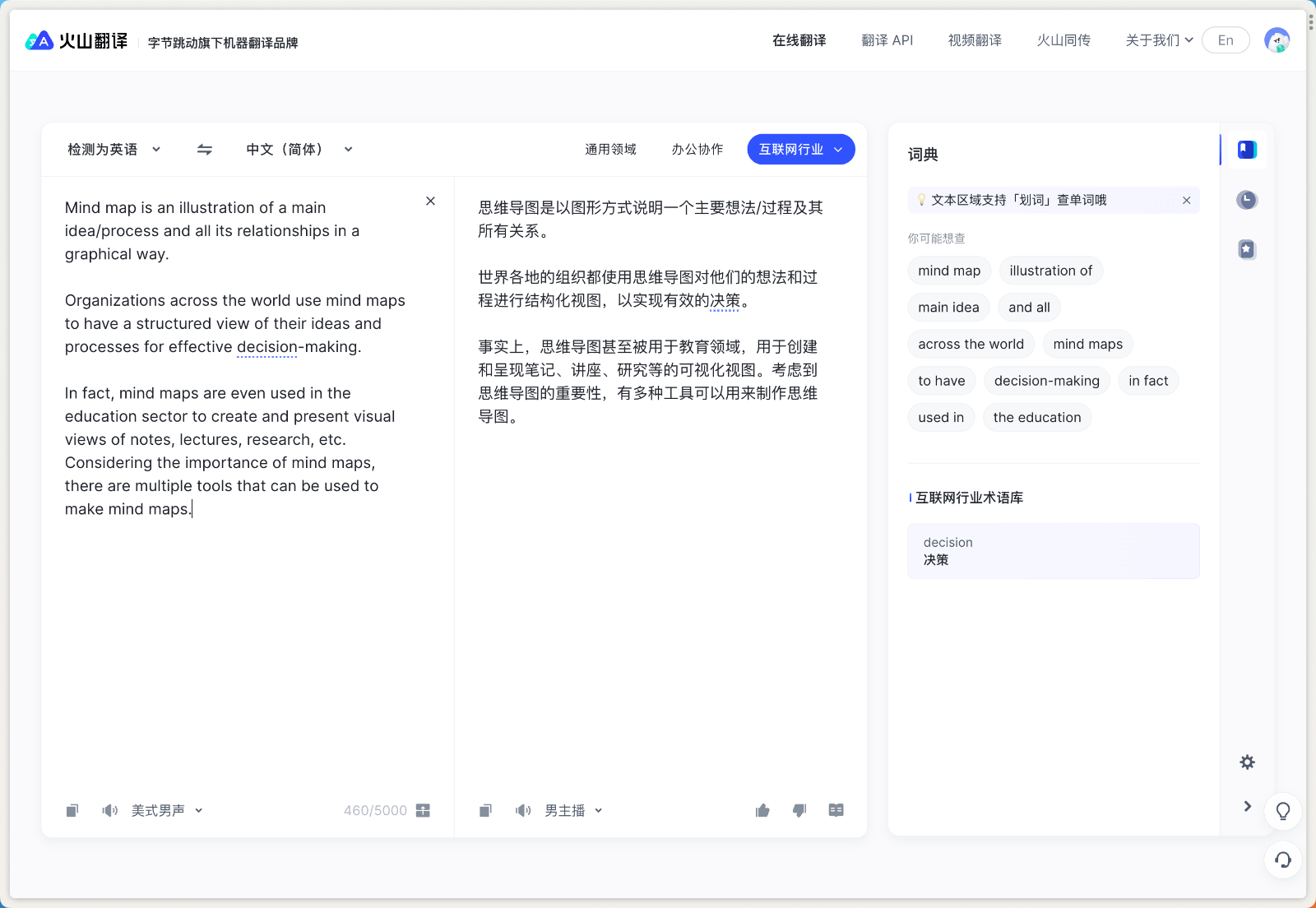Play translated text audio speaker icon
Image resolution: width=1316 pixels, height=908 pixels.
coord(523,811)
